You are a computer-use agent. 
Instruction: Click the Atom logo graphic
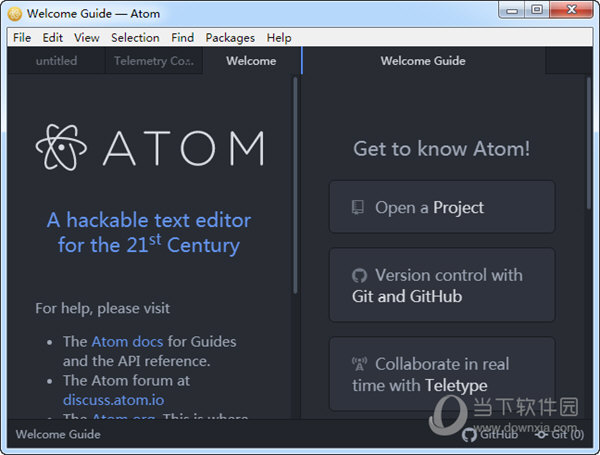(x=150, y=147)
